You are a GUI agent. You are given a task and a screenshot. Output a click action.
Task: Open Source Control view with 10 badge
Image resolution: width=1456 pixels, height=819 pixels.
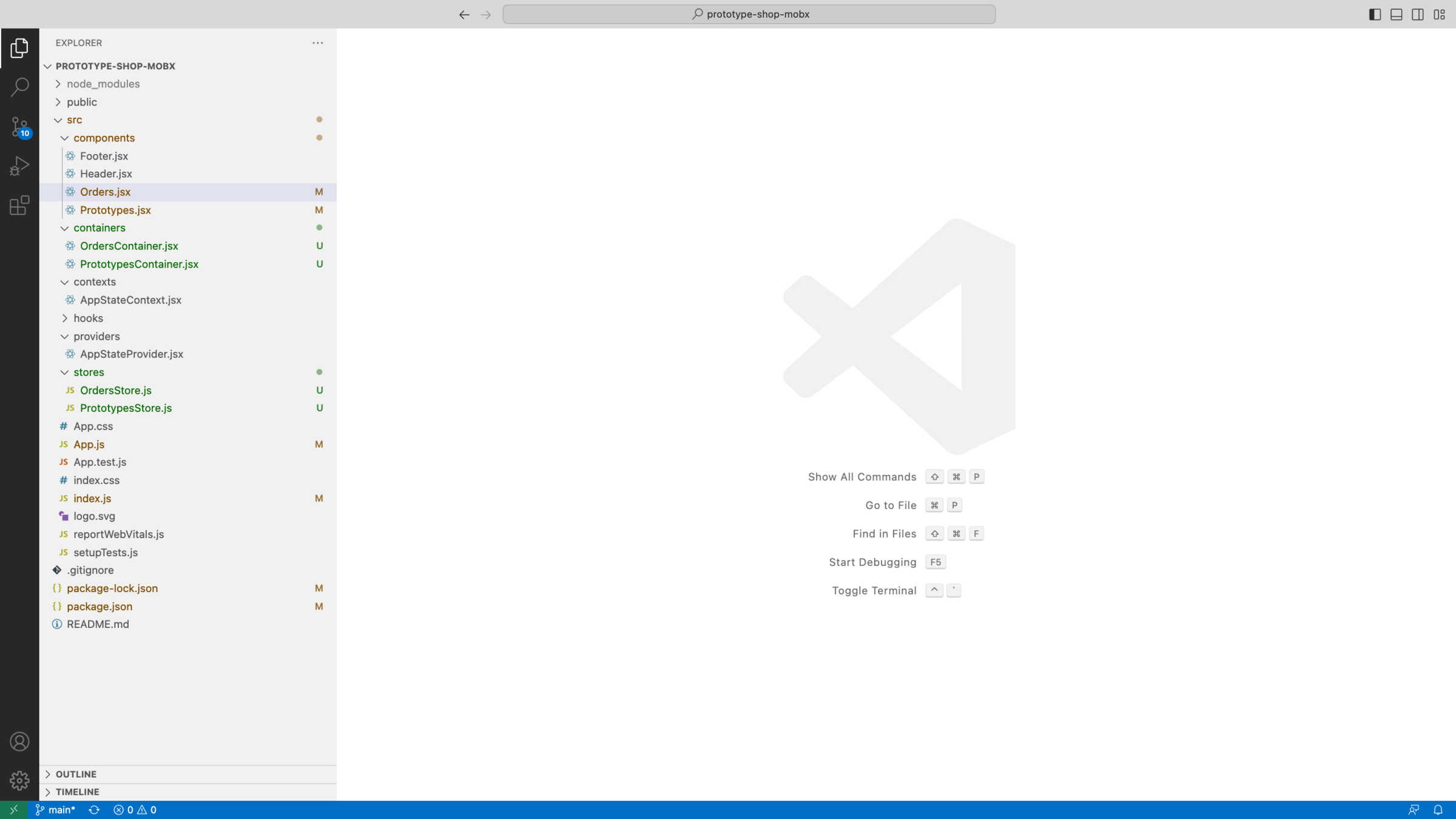point(19,127)
